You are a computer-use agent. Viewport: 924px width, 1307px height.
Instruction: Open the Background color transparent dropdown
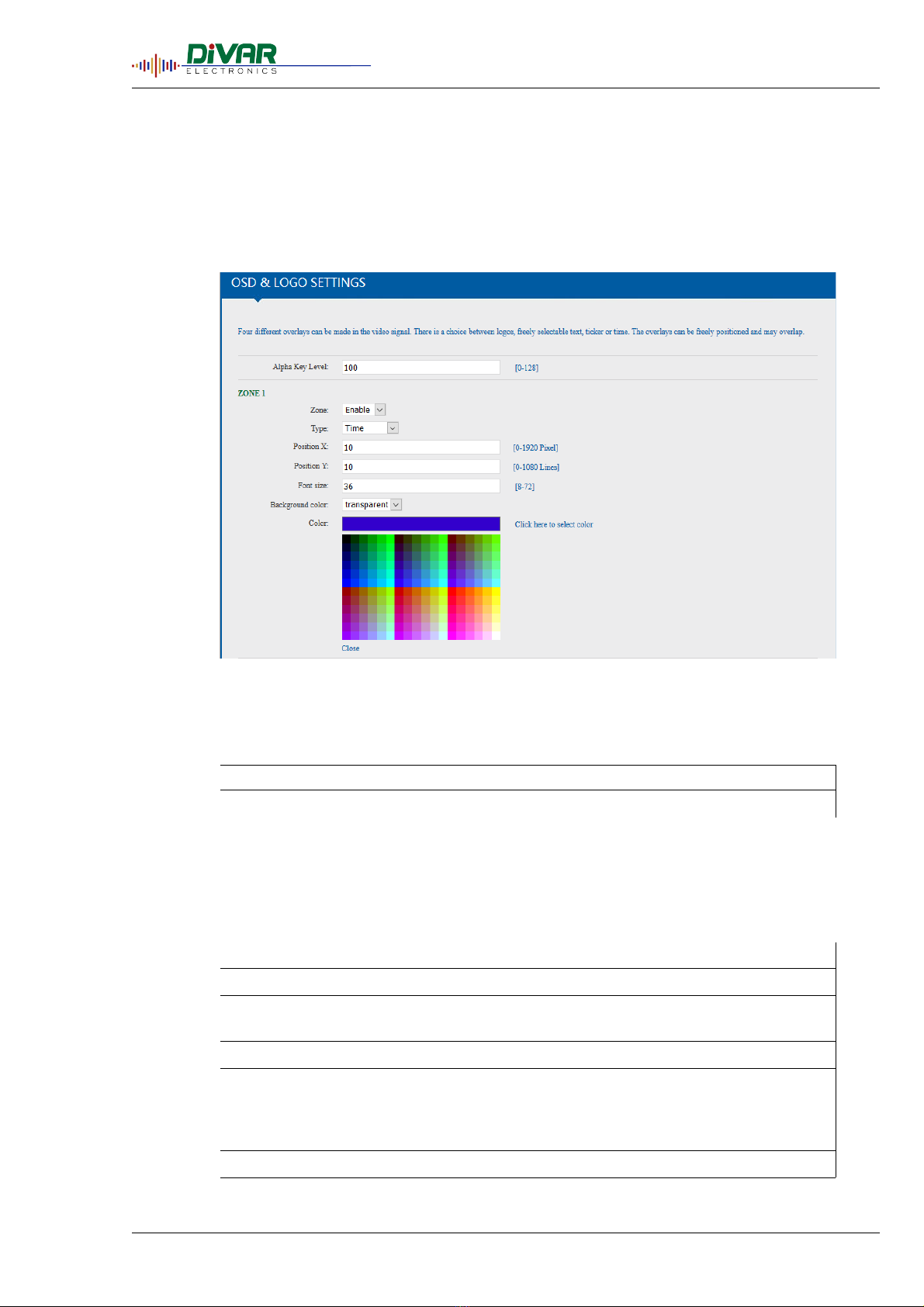pos(372,504)
